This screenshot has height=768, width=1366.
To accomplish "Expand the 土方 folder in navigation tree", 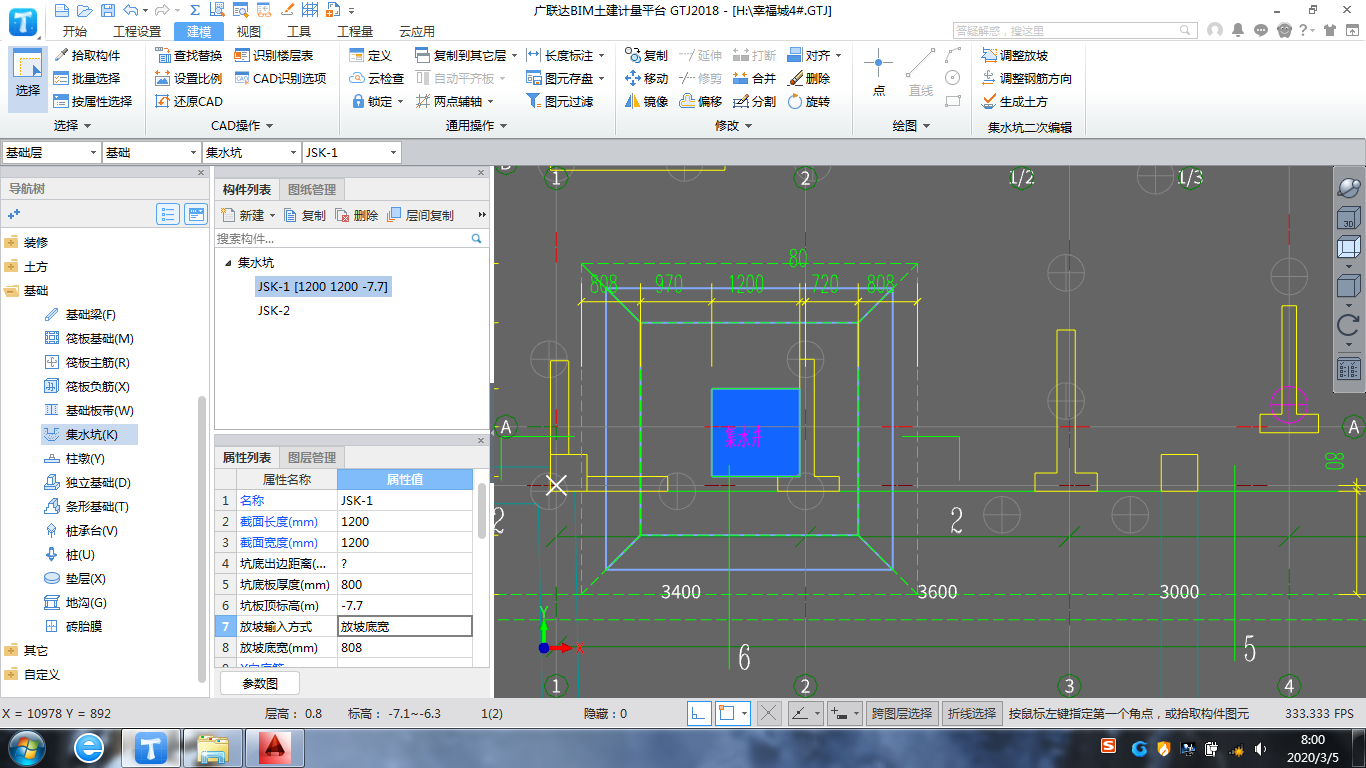I will coord(11,267).
